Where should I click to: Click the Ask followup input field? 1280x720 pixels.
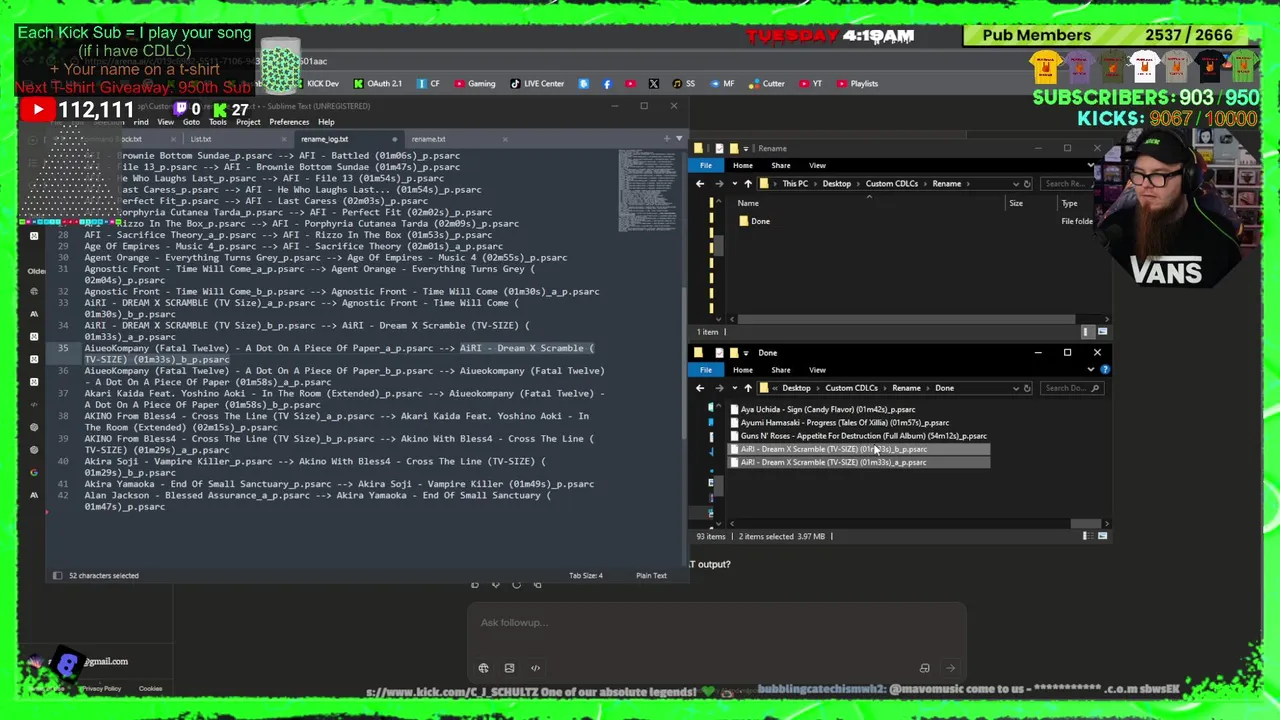[x=715, y=623]
